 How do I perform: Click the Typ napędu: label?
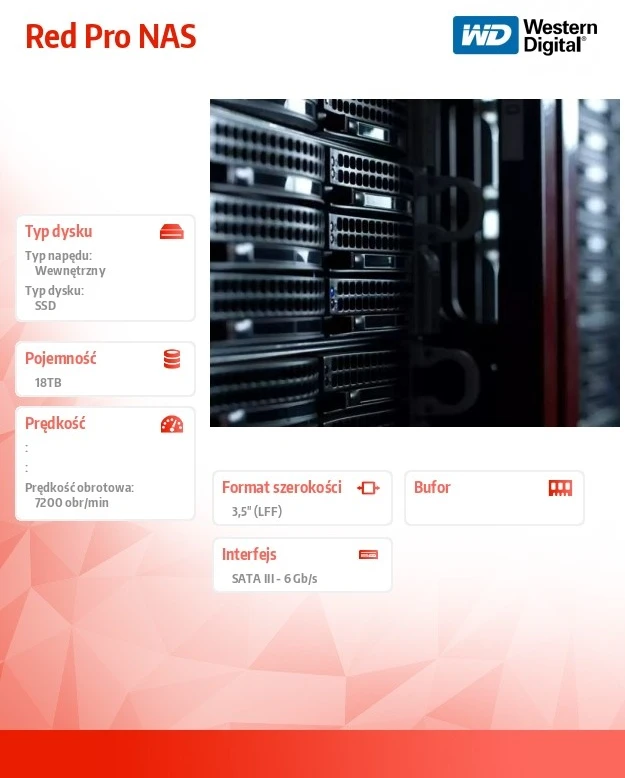(x=59, y=256)
